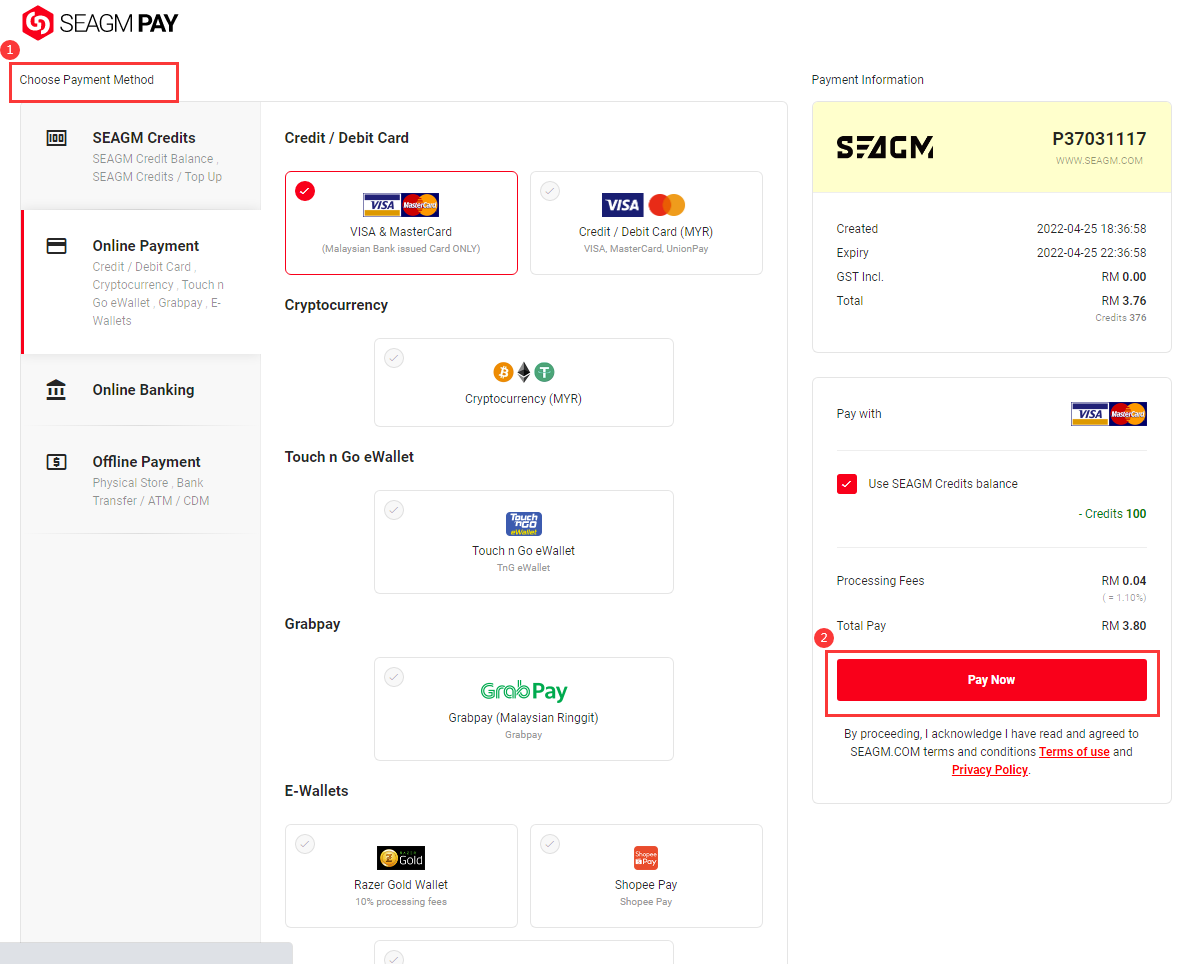Image resolution: width=1193 pixels, height=964 pixels.
Task: Click the Total RM 3.76 amount
Action: [1124, 301]
